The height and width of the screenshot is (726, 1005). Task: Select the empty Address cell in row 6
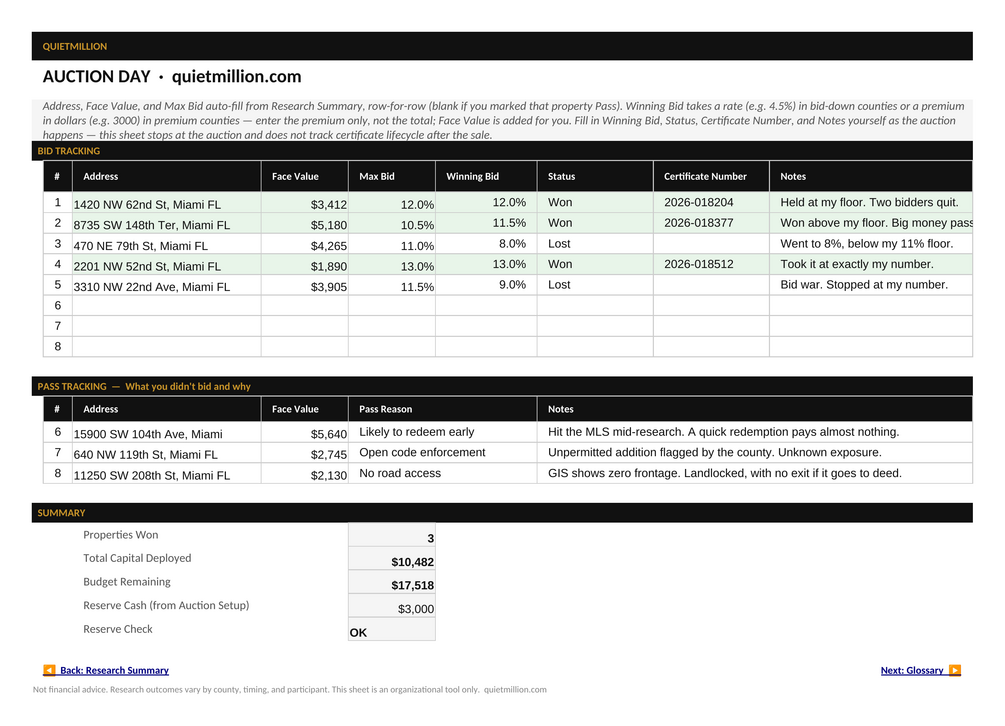[x=167, y=305]
